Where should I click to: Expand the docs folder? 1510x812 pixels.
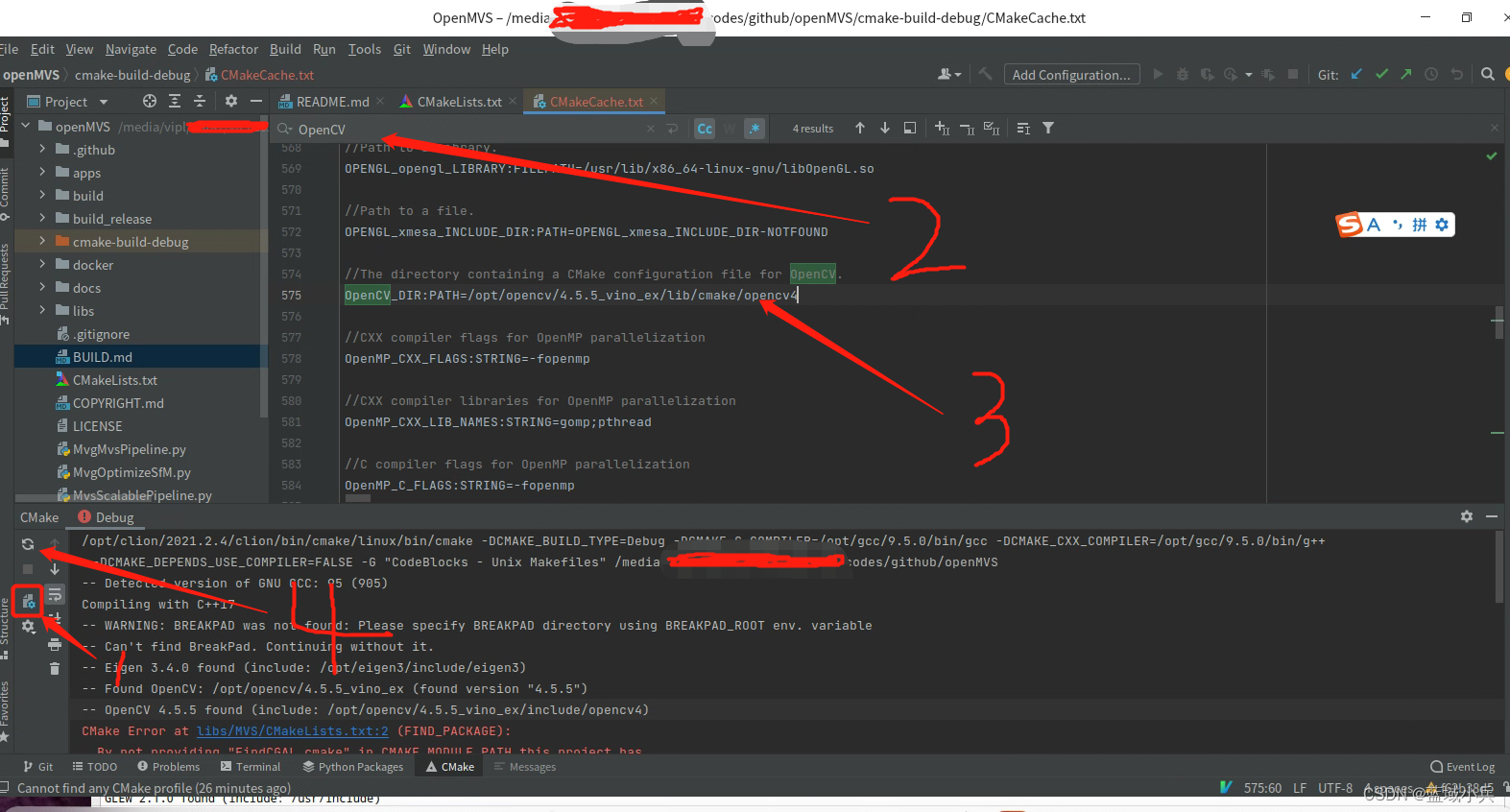(42, 287)
